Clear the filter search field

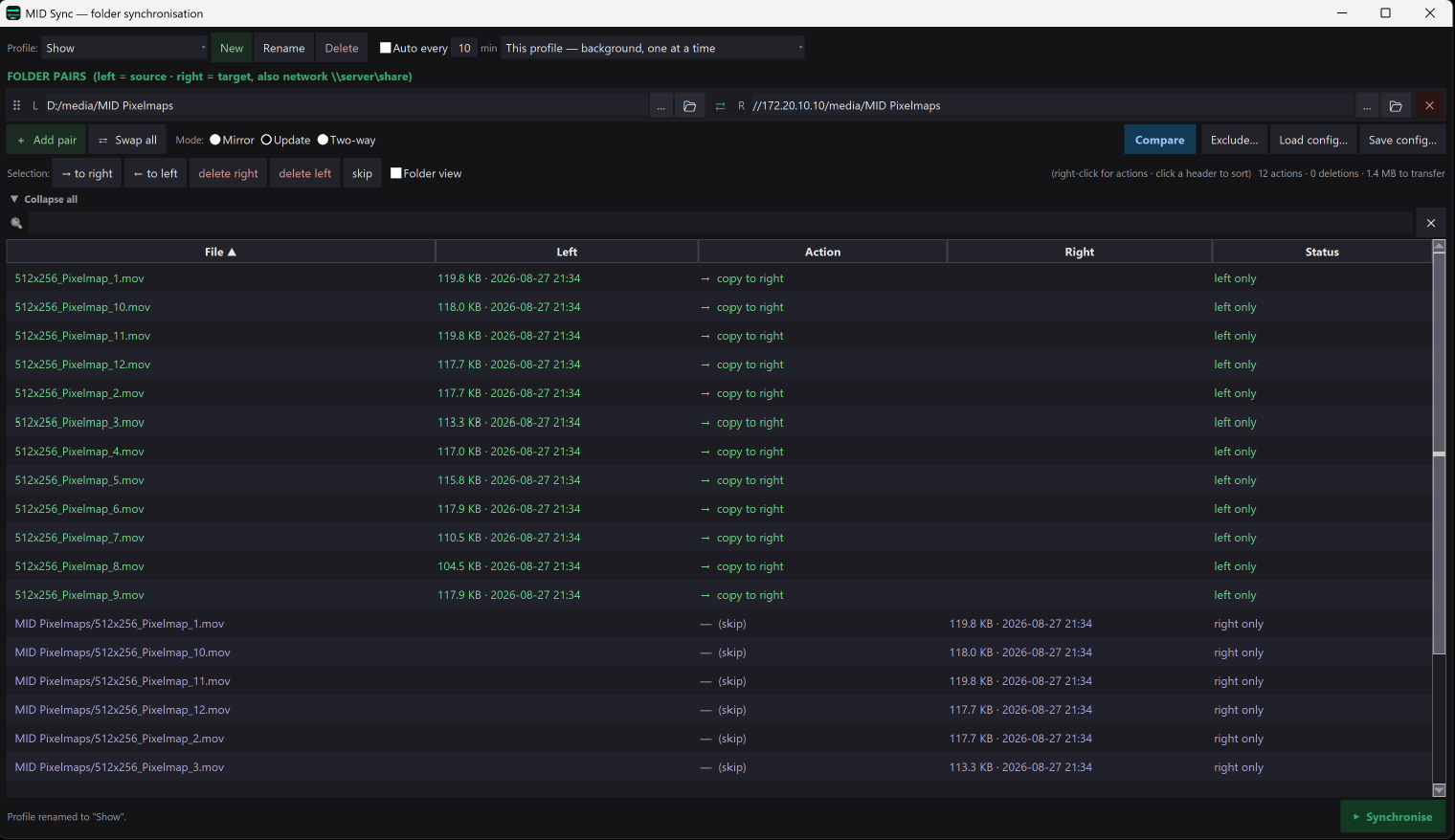(1431, 223)
